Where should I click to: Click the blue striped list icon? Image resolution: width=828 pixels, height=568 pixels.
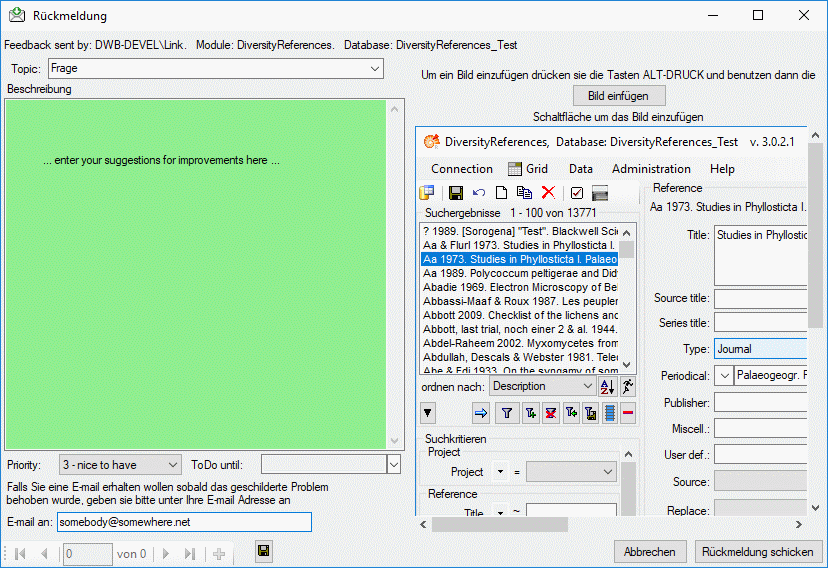pyautogui.click(x=609, y=413)
